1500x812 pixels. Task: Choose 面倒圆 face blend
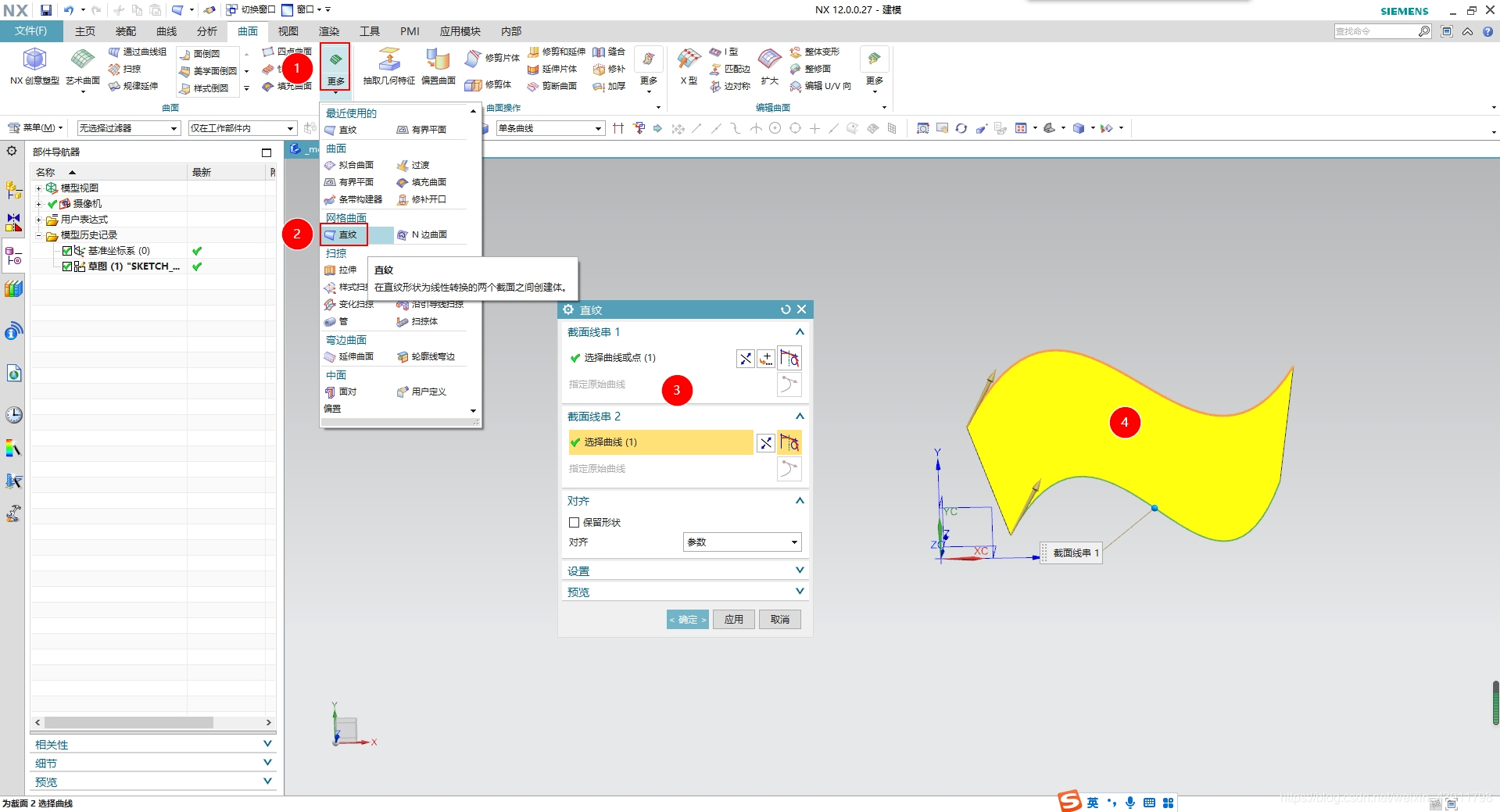point(200,54)
